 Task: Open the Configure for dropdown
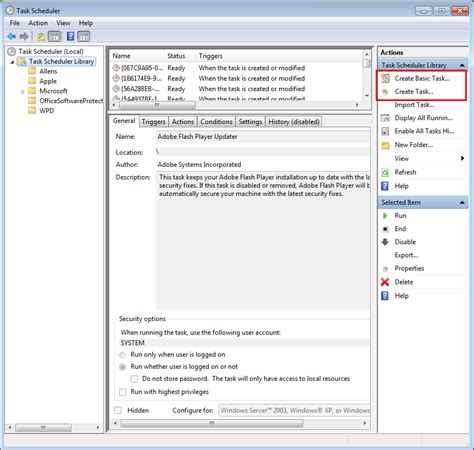click(x=294, y=410)
